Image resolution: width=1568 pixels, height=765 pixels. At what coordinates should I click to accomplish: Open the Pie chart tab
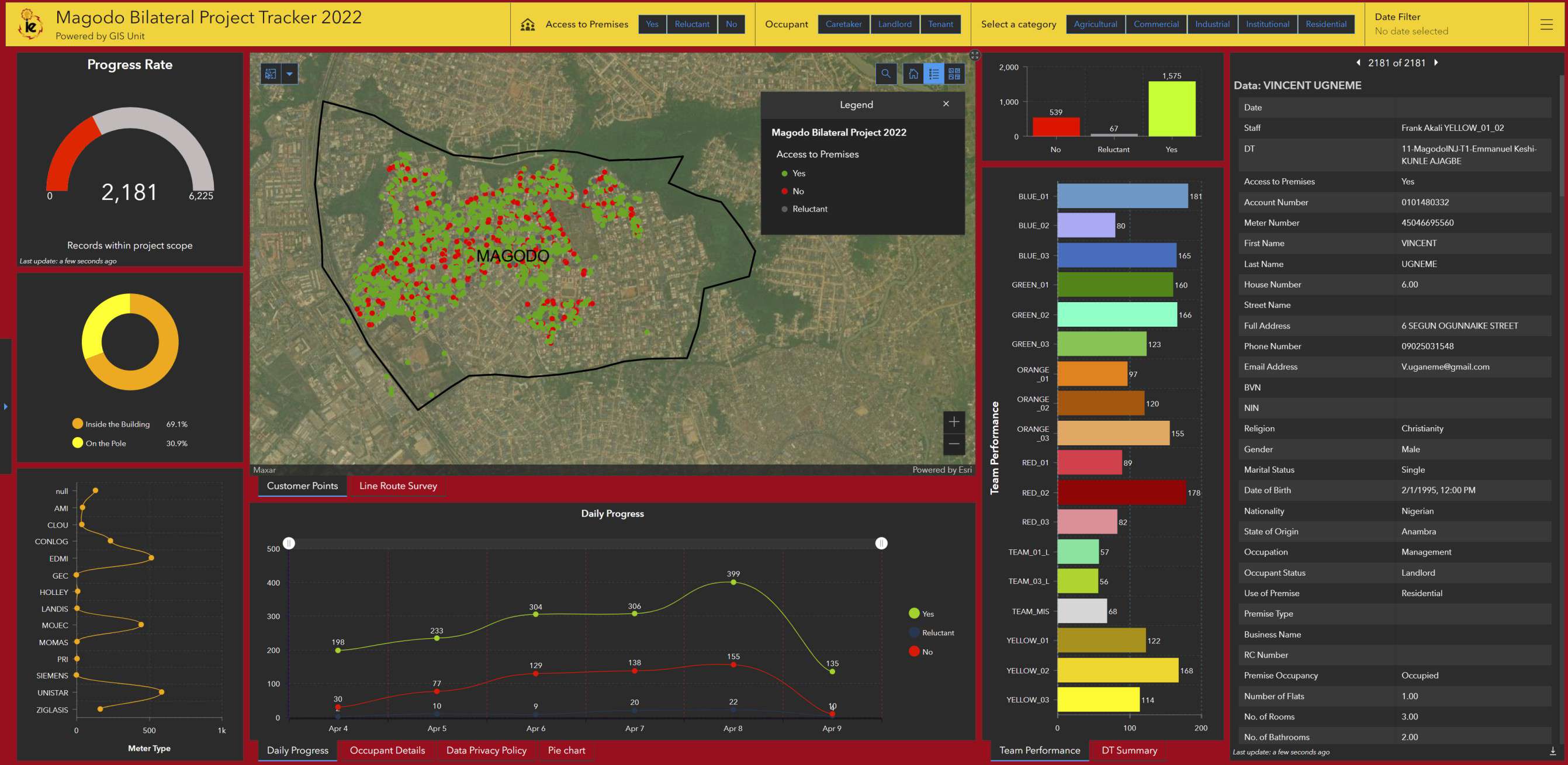[x=567, y=750]
